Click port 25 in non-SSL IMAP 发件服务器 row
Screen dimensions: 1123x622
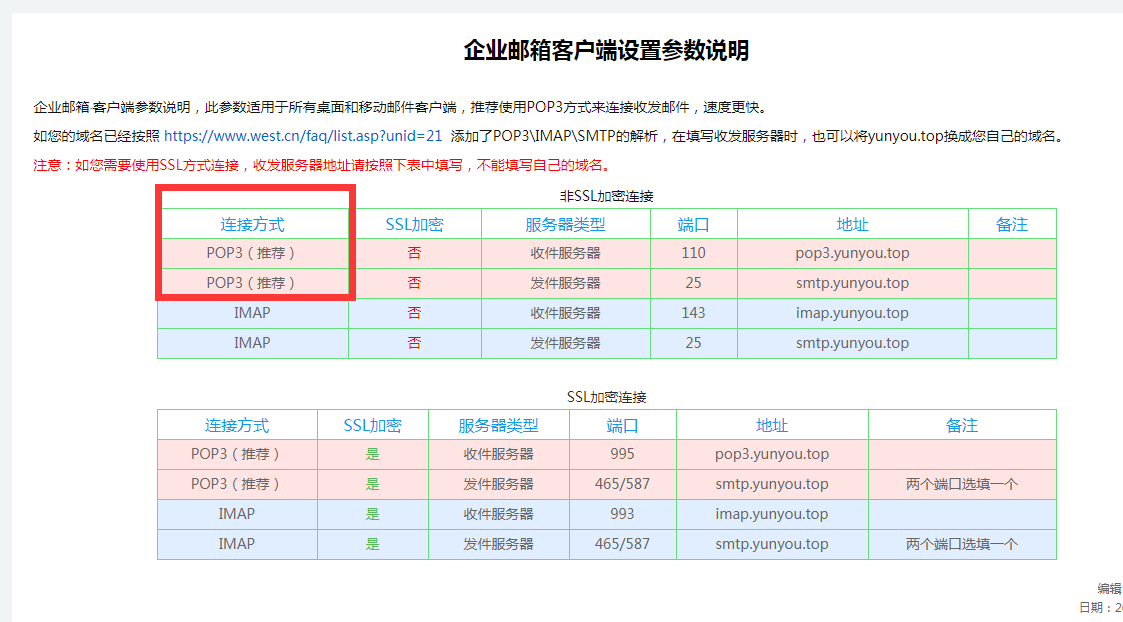coord(693,343)
